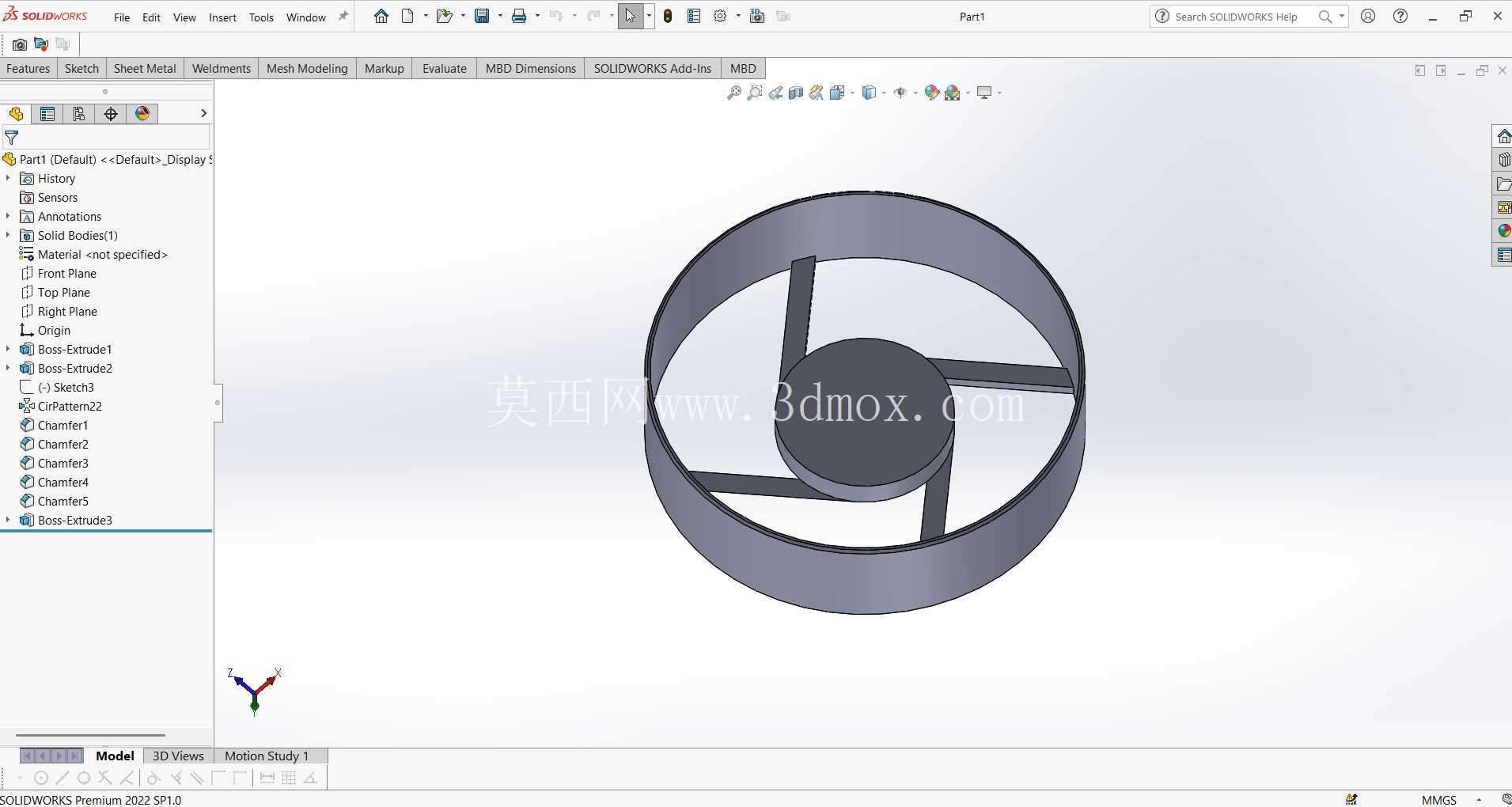Print the document using printer icon
This screenshot has width=1512, height=807.
(x=519, y=16)
